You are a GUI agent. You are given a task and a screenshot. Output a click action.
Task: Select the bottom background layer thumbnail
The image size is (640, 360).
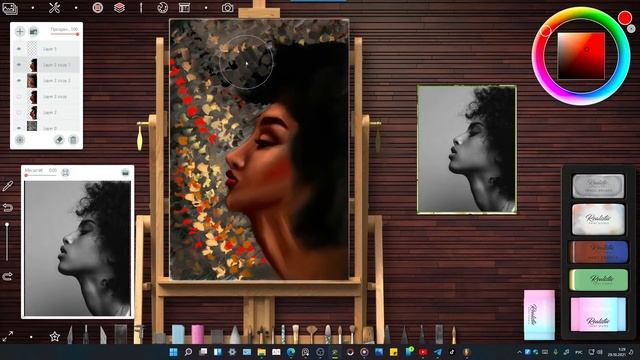point(32,126)
